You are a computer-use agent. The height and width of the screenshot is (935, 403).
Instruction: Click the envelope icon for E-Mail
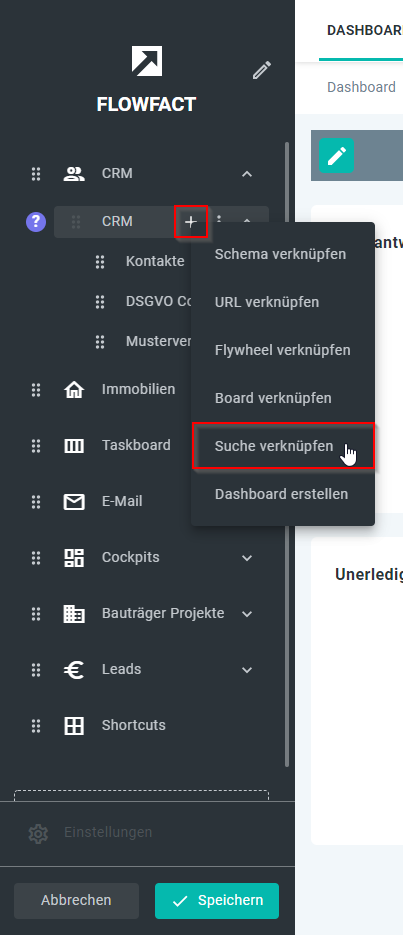point(74,501)
